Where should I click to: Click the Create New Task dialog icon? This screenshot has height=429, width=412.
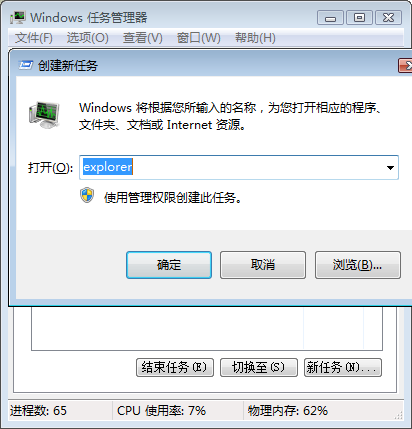25,65
